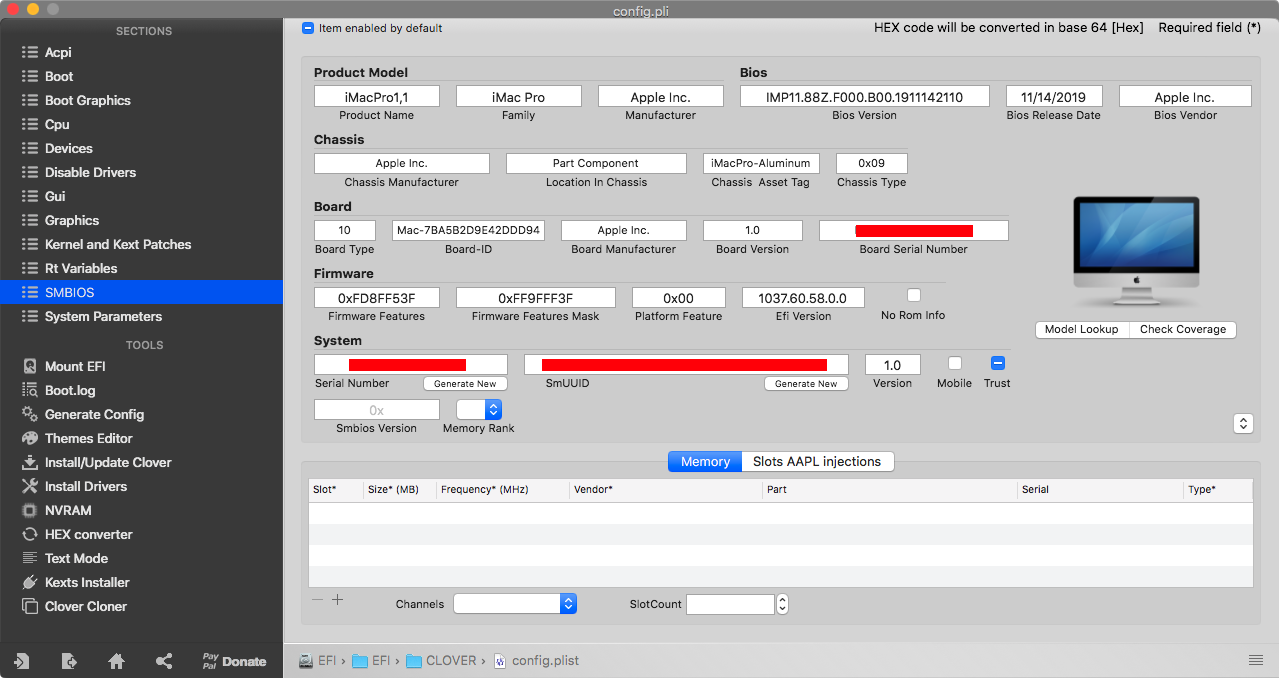This screenshot has height=678, width=1279.
Task: Click the config.plist file in path bar
Action: pos(537,661)
